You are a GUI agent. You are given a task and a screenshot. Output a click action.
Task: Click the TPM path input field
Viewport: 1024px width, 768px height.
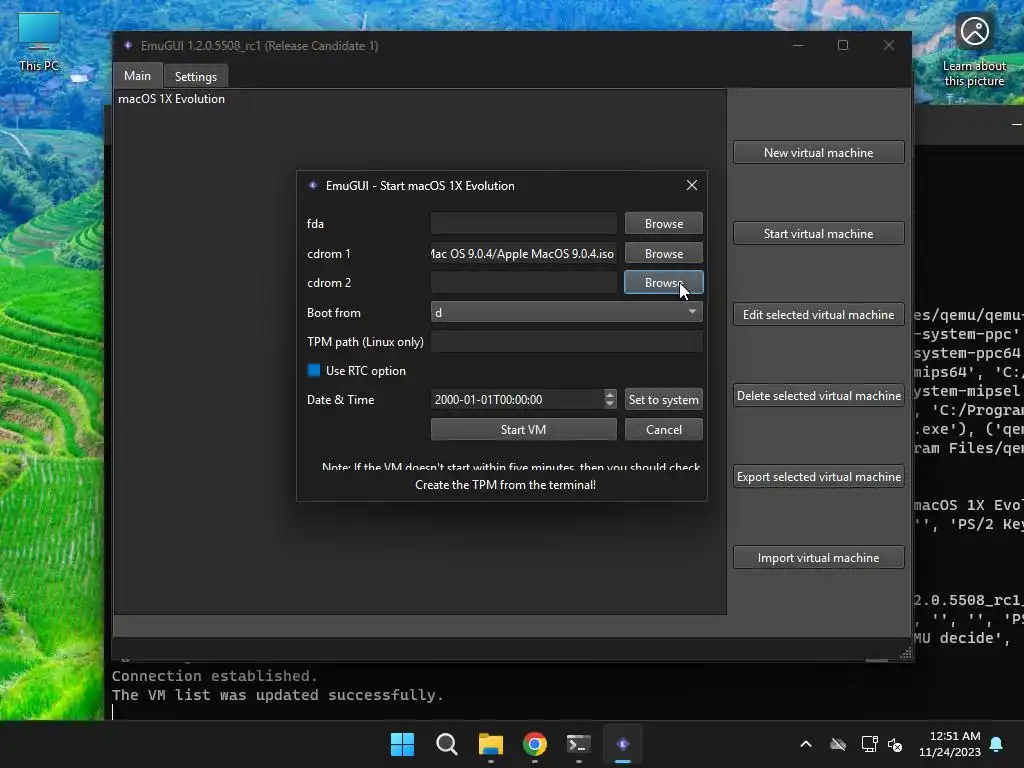566,342
